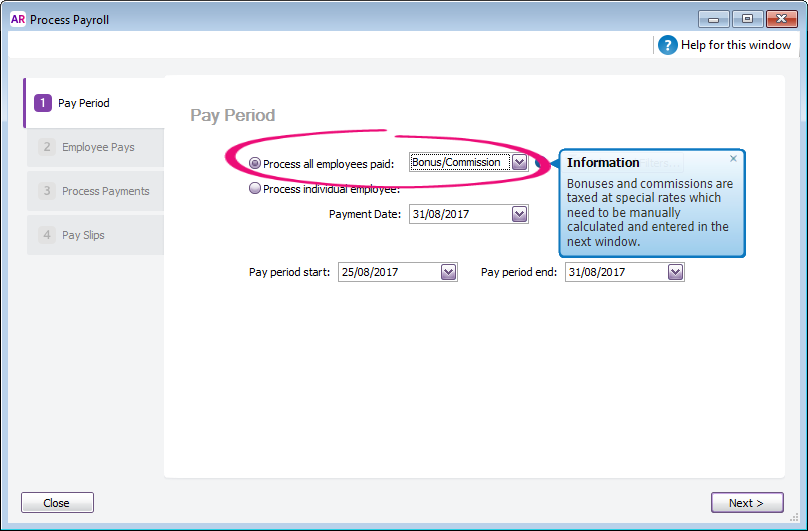Select Process individual employee radio button
The image size is (808, 531).
pyautogui.click(x=255, y=189)
